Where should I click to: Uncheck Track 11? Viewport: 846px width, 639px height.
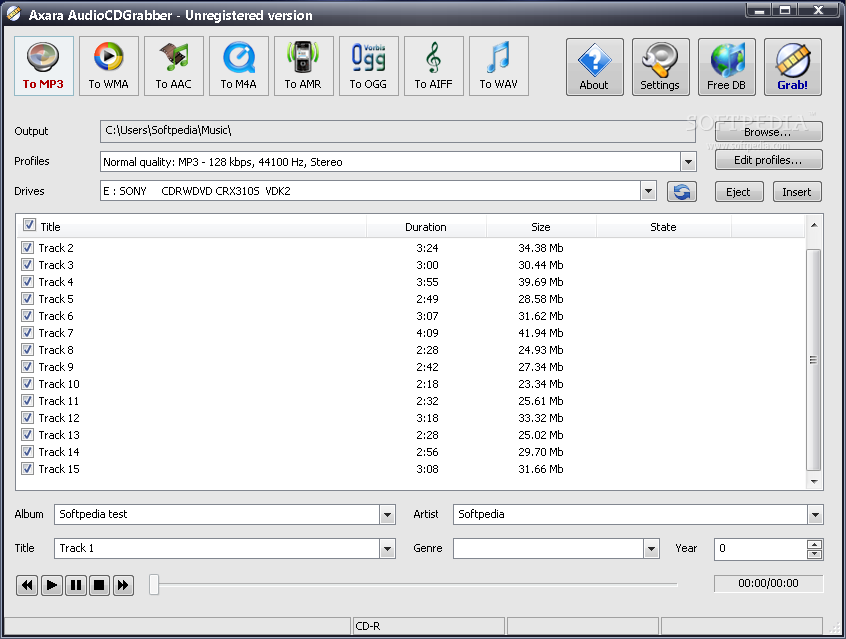(x=28, y=401)
